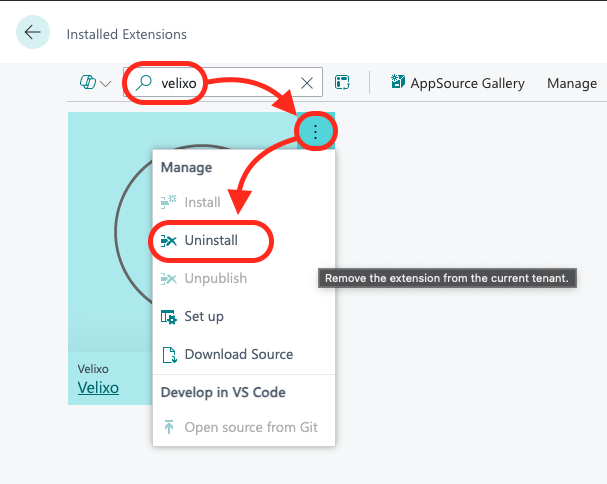The image size is (607, 484).
Task: Click the Download Source document icon
Action: (x=168, y=354)
